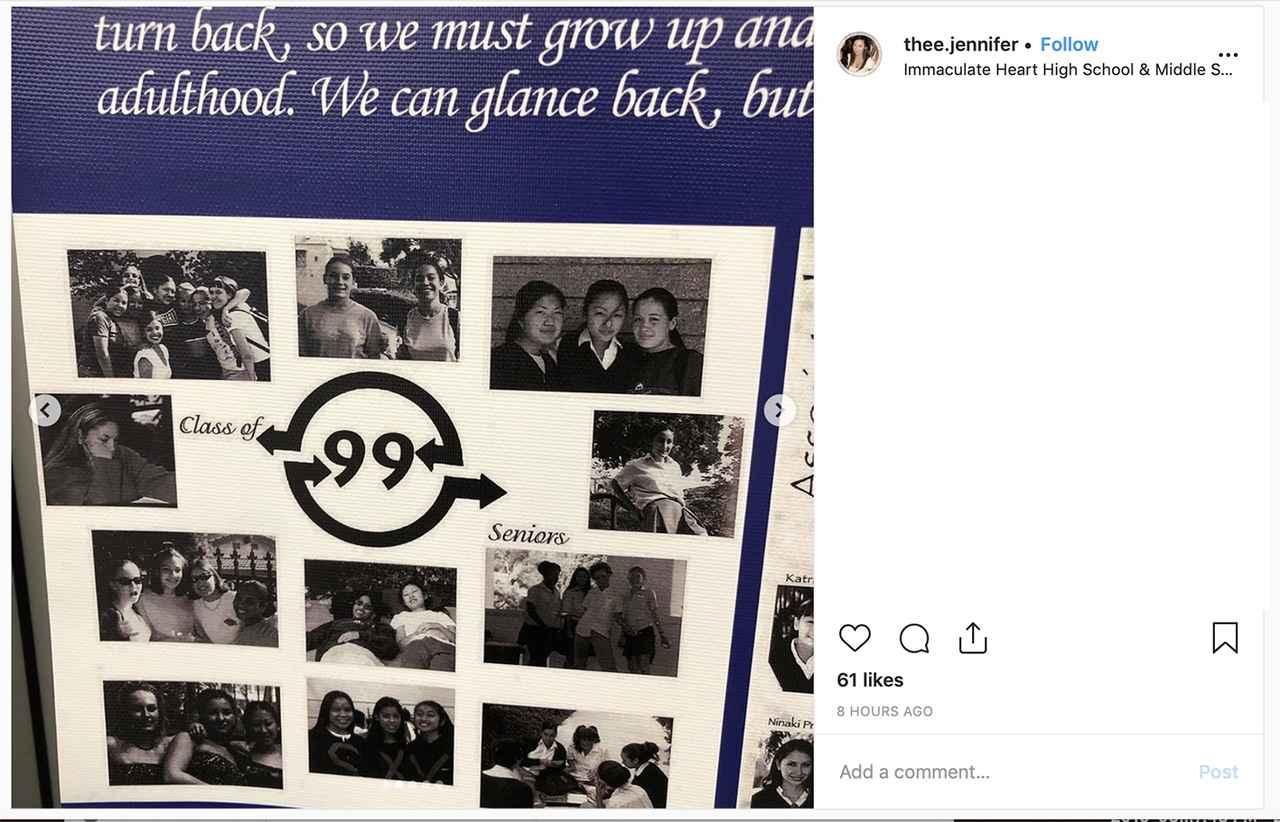Viewport: 1280px width, 822px height.
Task: Open Immaculate Heart High School location link
Action: coord(1068,69)
